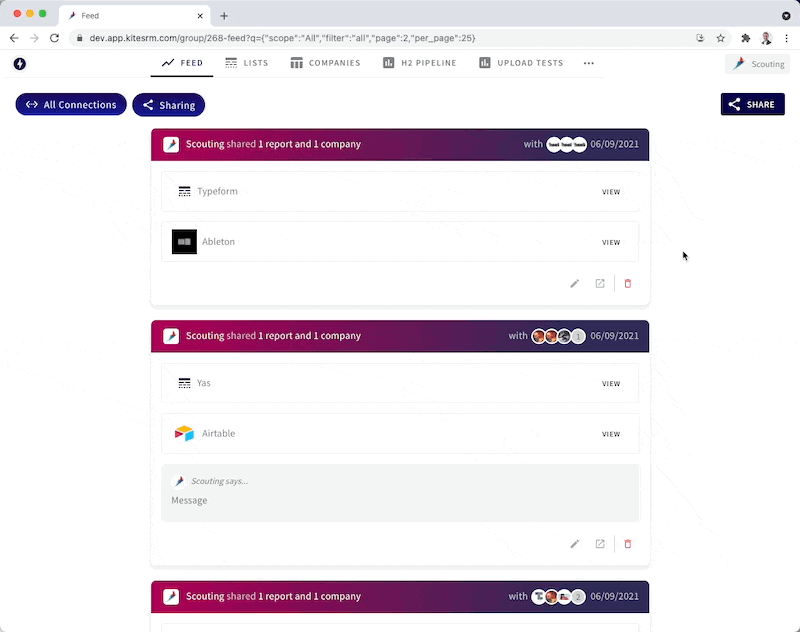Open the Typeform and Ableton post externally

coord(600,284)
